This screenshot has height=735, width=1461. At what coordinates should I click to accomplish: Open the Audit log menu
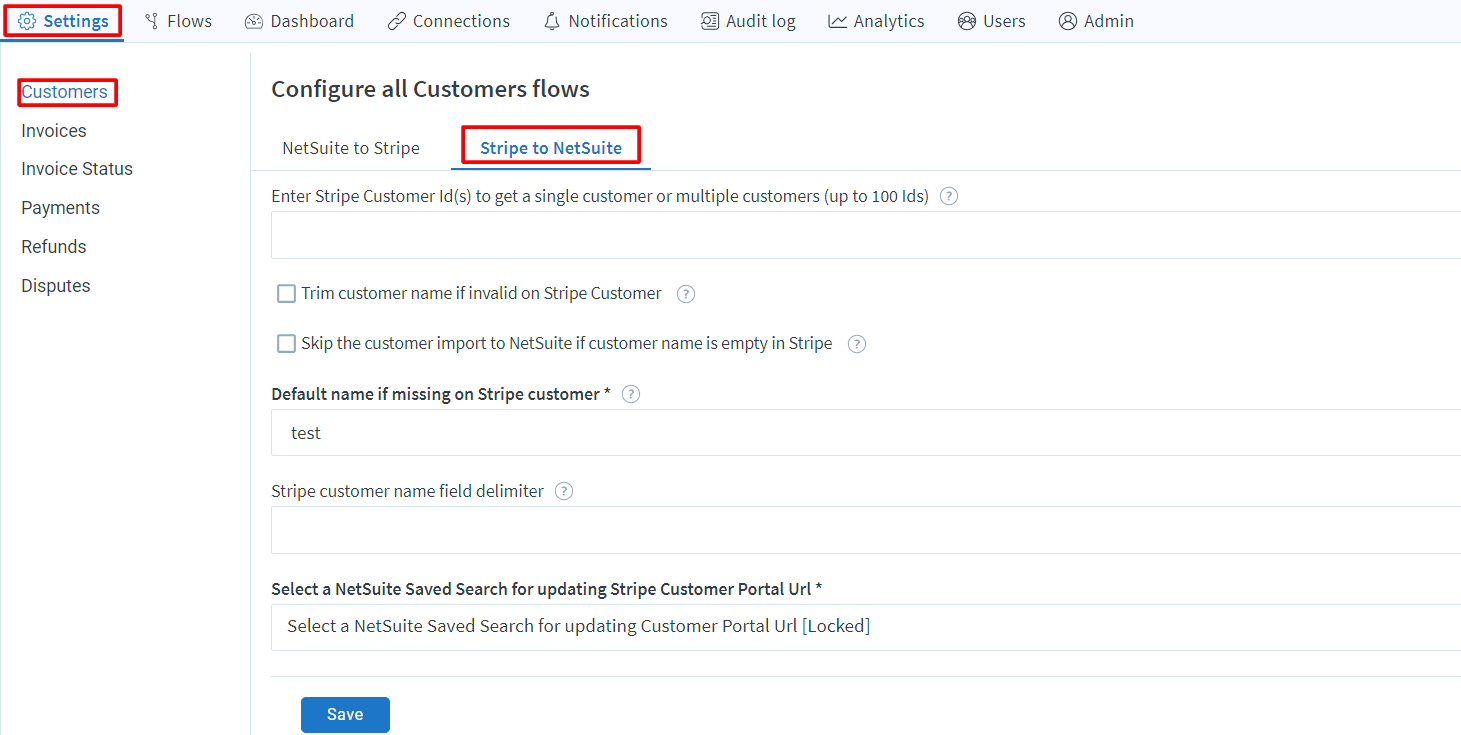[x=749, y=21]
